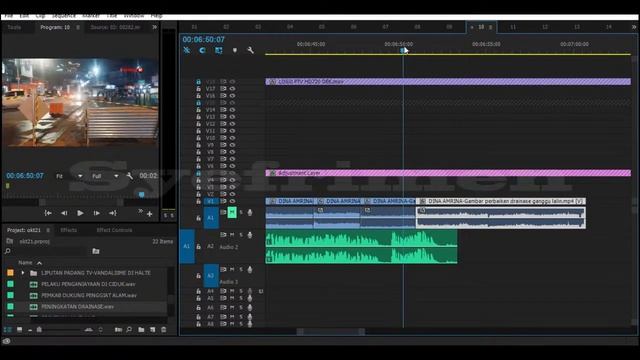This screenshot has width=640, height=360.
Task: Click Program monitor timecode 00:06:50:07
Action: pos(25,176)
